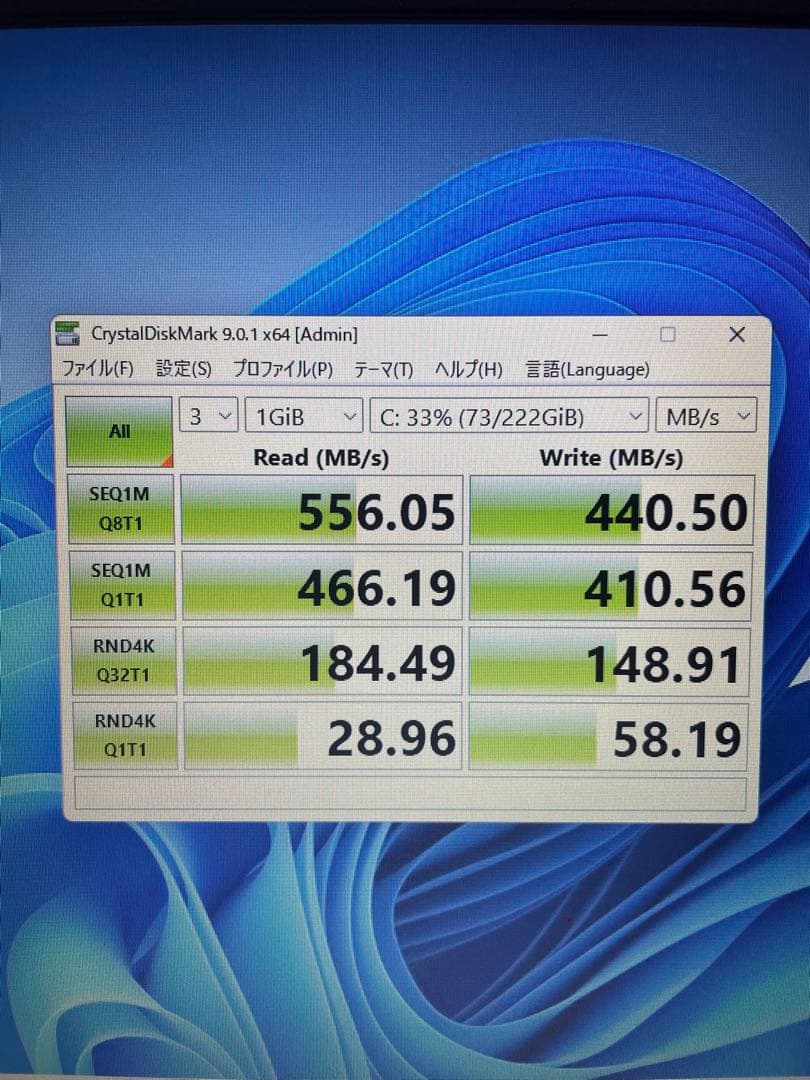Click the CrystalDiskMark title bar app icon
Viewport: 810px width, 1080px height.
click(x=68, y=334)
